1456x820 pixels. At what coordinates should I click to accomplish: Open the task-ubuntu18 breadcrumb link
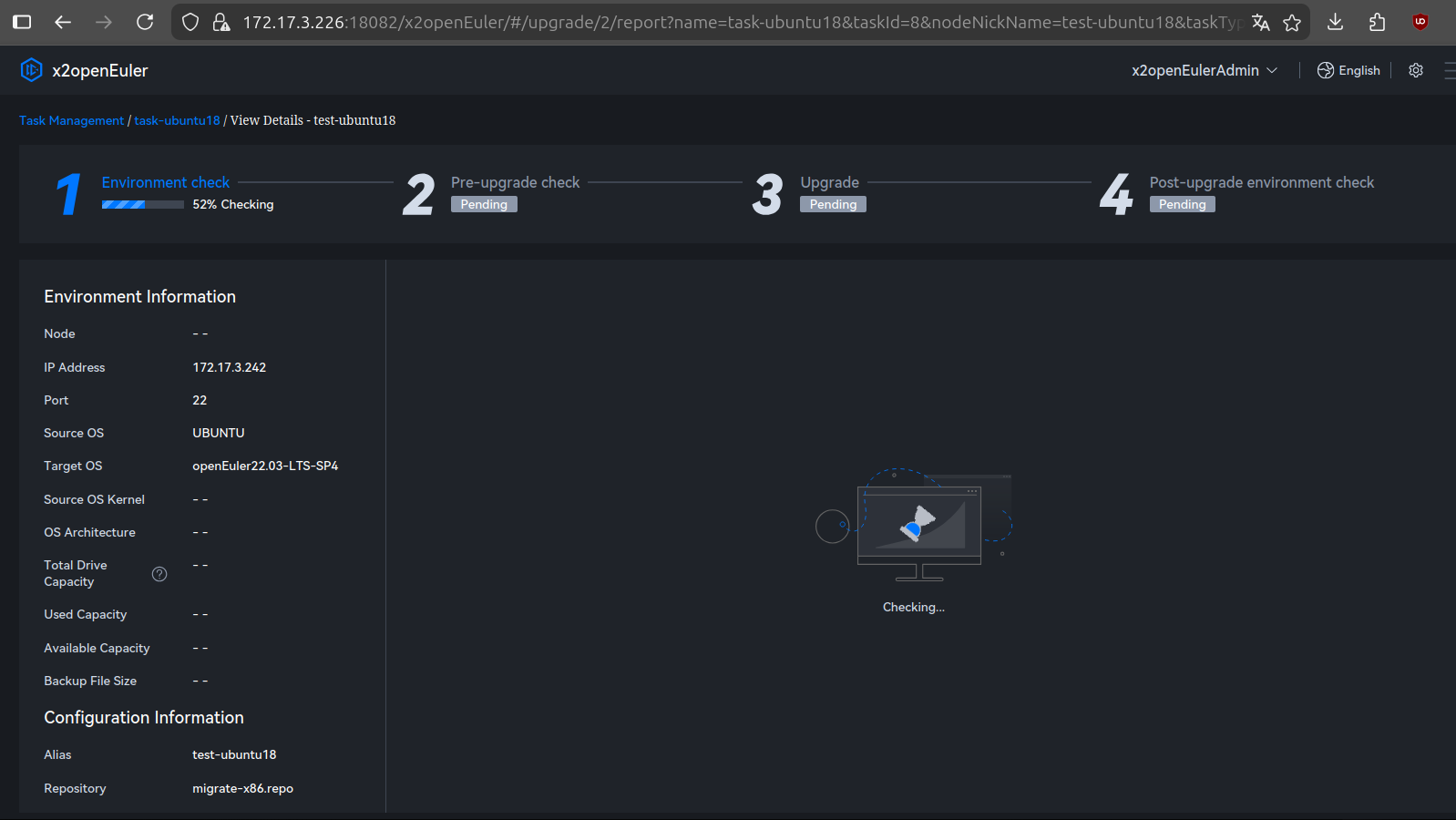[x=177, y=120]
